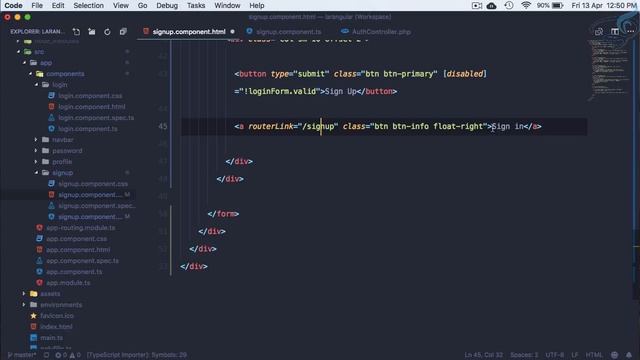This screenshot has height=360, width=640.
Task: Open the Edit menu
Action: (x=58, y=5)
